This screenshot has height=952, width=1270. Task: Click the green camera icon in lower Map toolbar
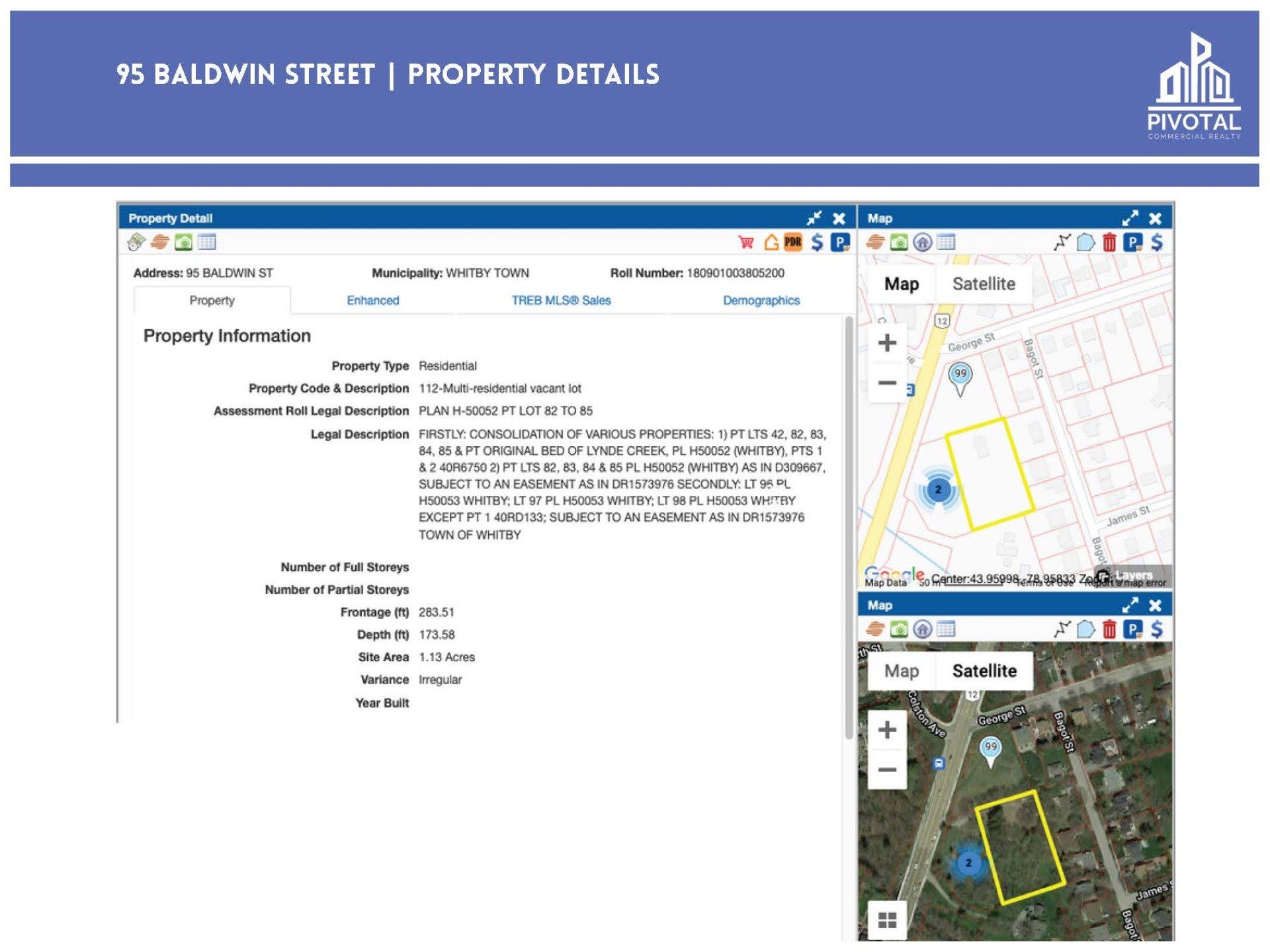point(899,629)
